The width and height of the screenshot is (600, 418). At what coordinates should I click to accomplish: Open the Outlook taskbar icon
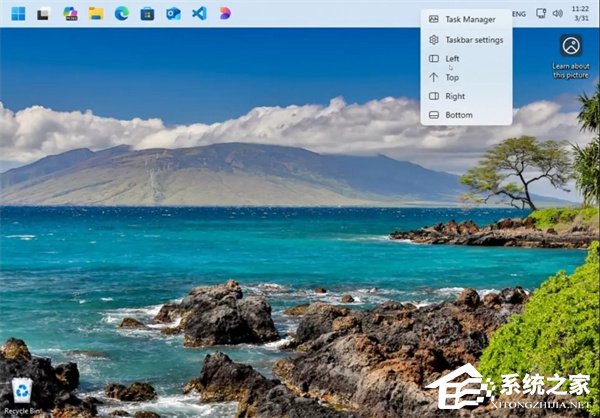pos(173,14)
